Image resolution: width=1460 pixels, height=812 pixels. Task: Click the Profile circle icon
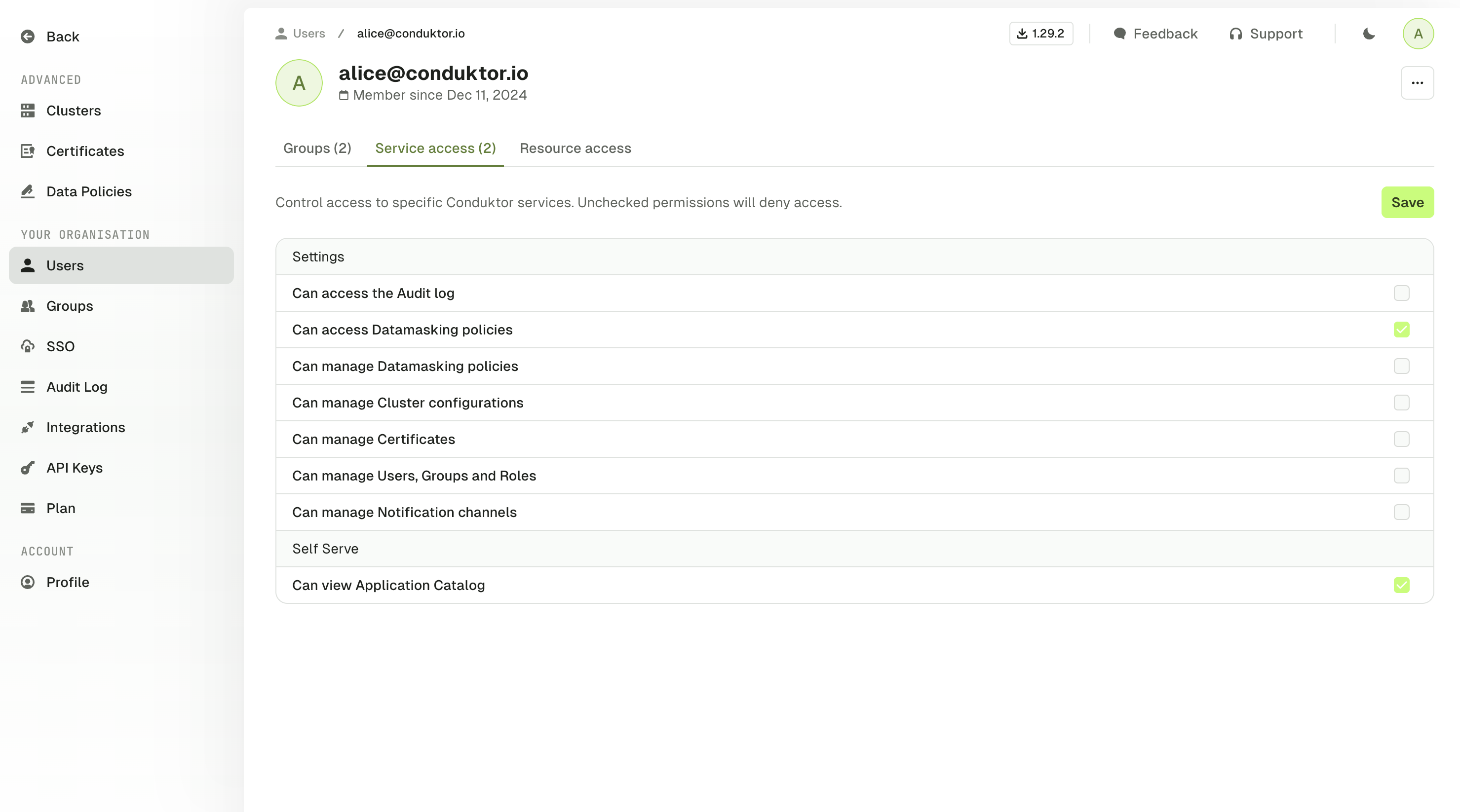(28, 583)
